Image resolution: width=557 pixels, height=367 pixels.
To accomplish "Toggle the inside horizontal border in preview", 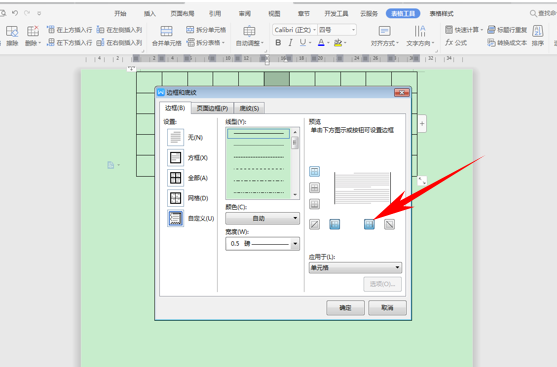I will [x=314, y=188].
